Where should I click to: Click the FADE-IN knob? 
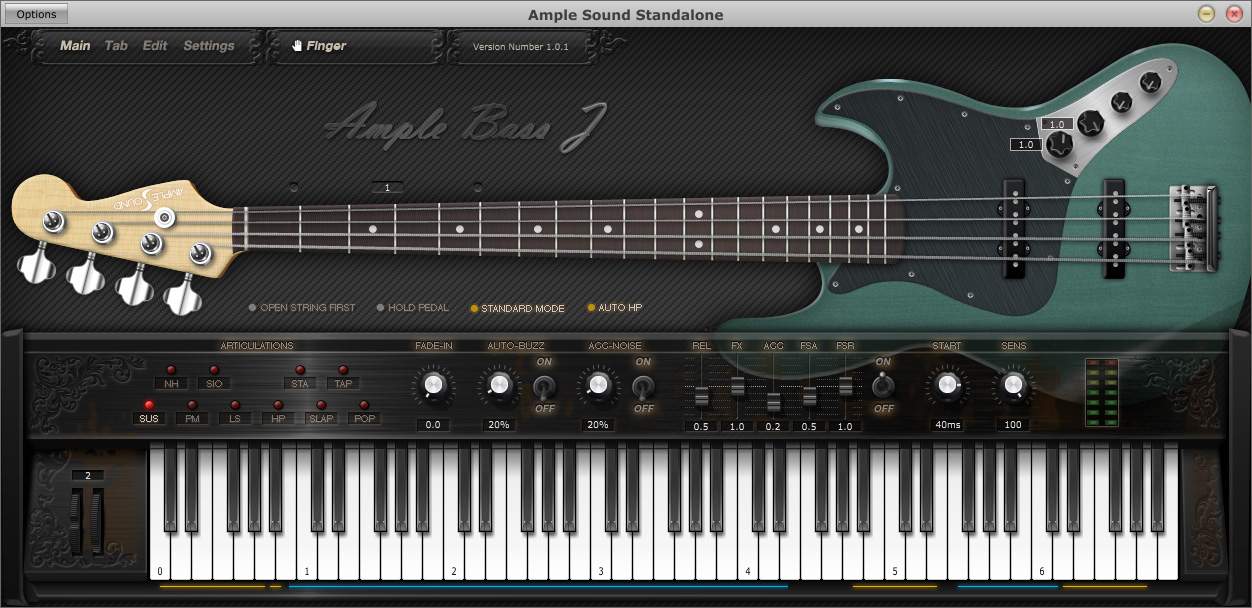click(x=433, y=385)
